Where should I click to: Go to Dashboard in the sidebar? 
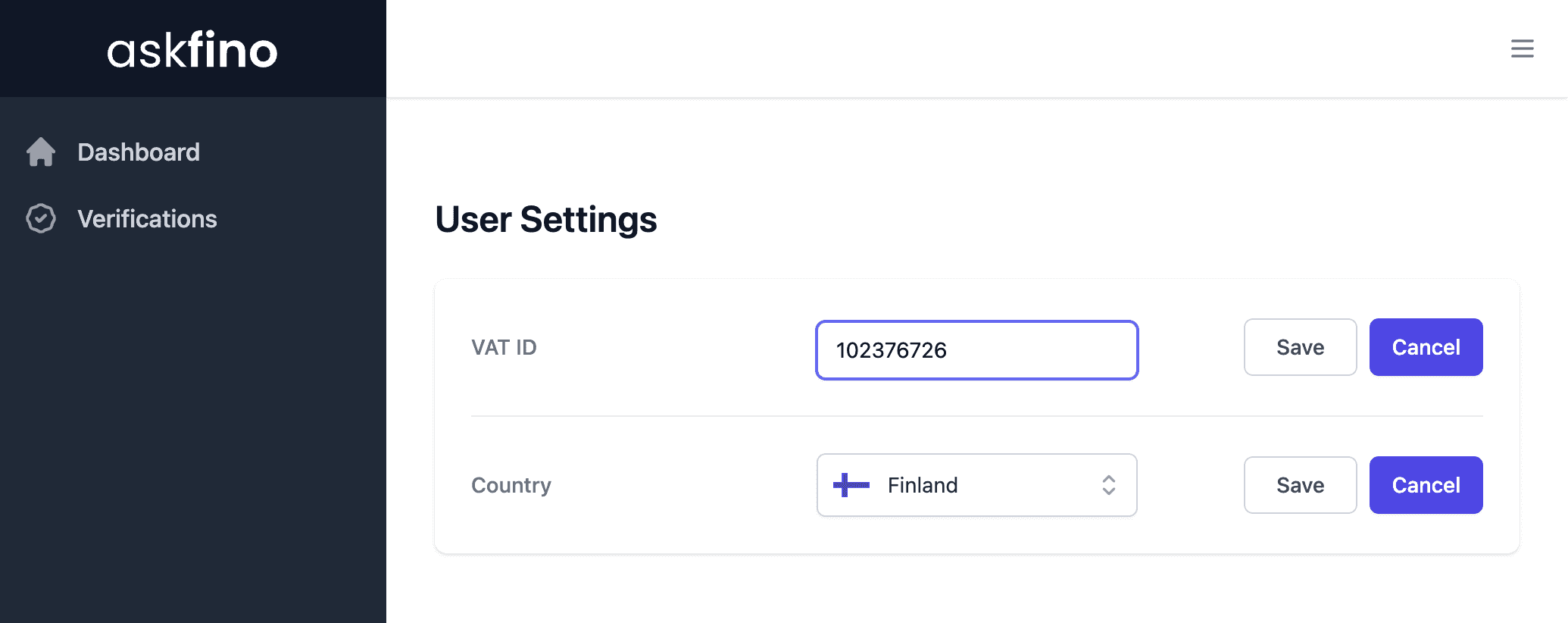pos(139,152)
